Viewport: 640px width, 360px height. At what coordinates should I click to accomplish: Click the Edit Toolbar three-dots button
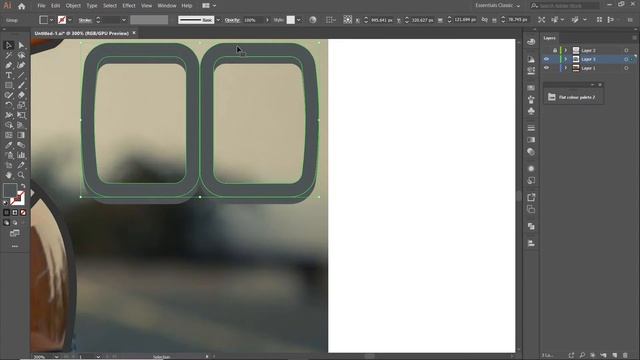pyautogui.click(x=15, y=246)
